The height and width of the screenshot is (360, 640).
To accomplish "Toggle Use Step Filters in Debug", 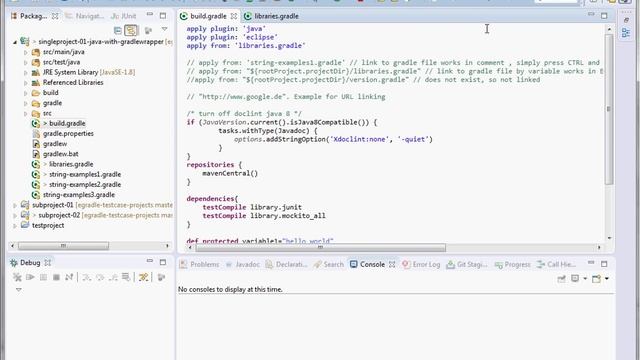I will pyautogui.click(x=143, y=278).
